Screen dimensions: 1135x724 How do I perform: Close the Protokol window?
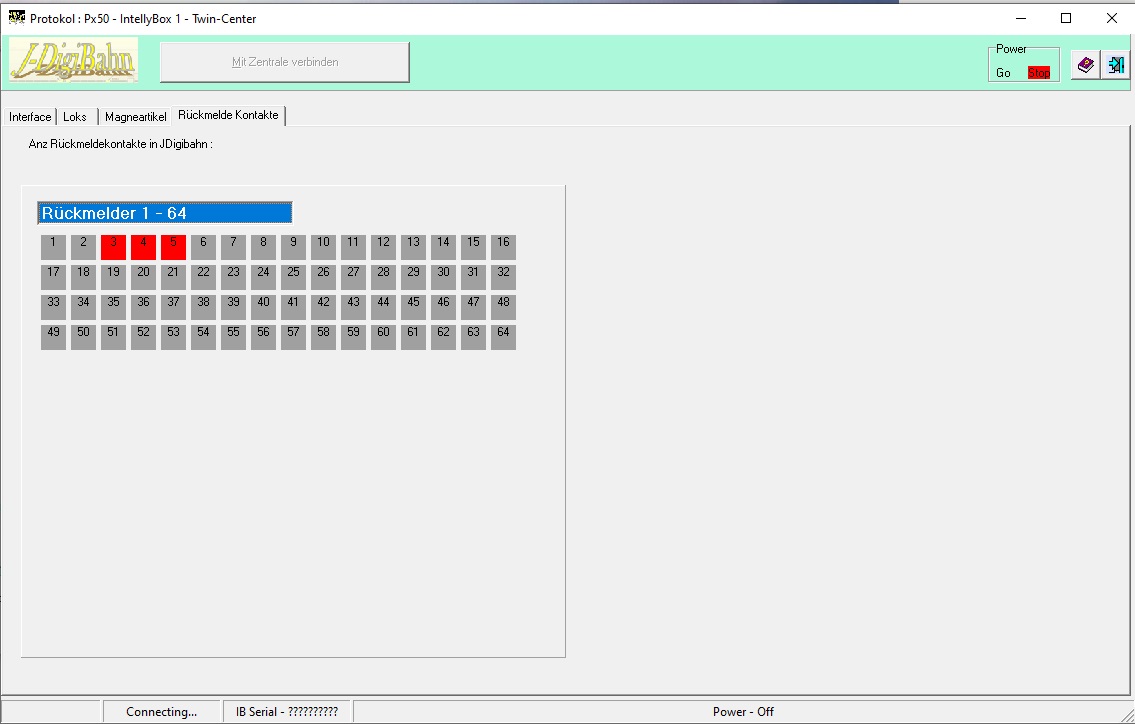[1112, 18]
